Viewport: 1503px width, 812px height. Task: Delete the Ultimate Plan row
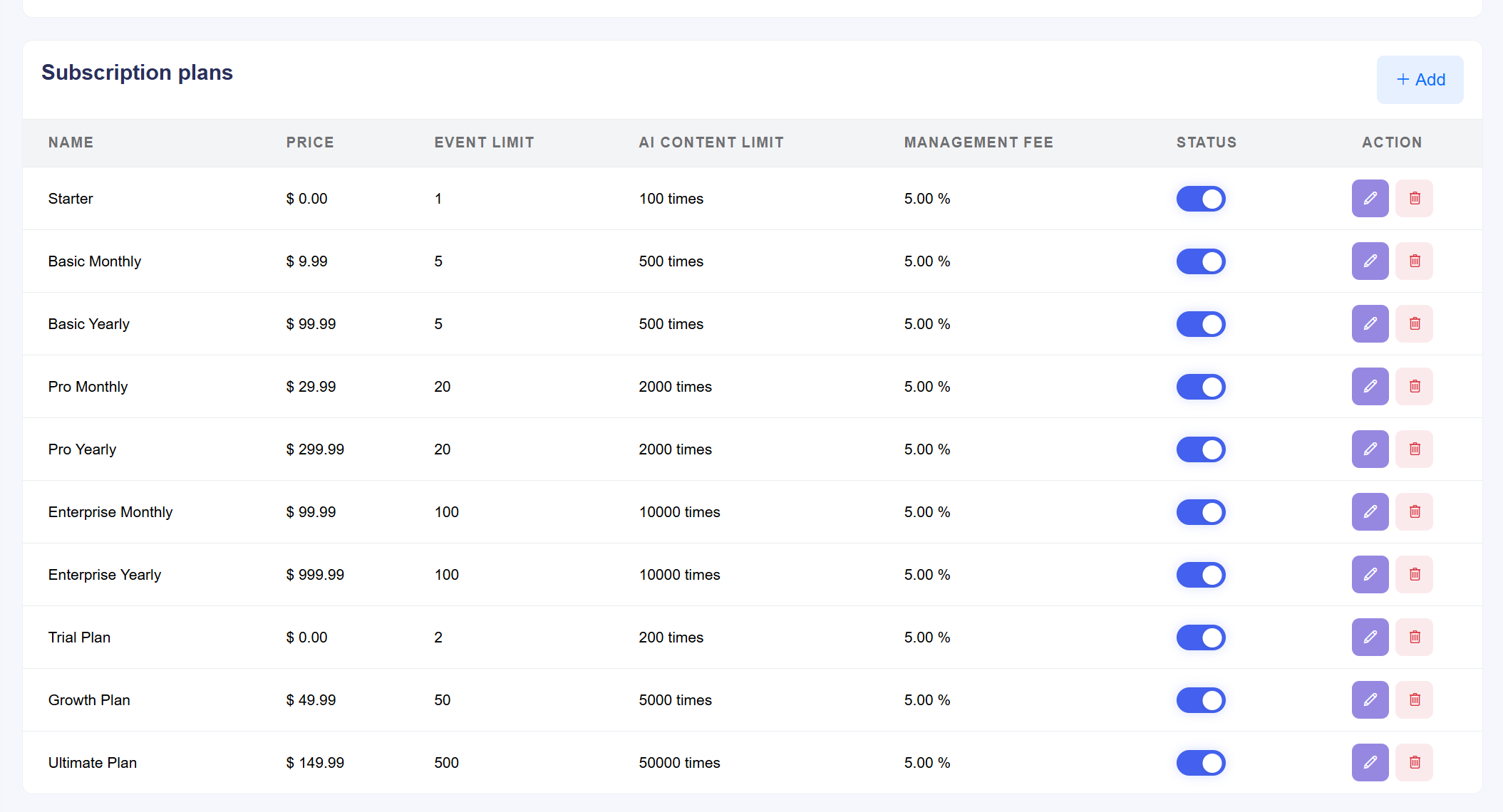1415,763
